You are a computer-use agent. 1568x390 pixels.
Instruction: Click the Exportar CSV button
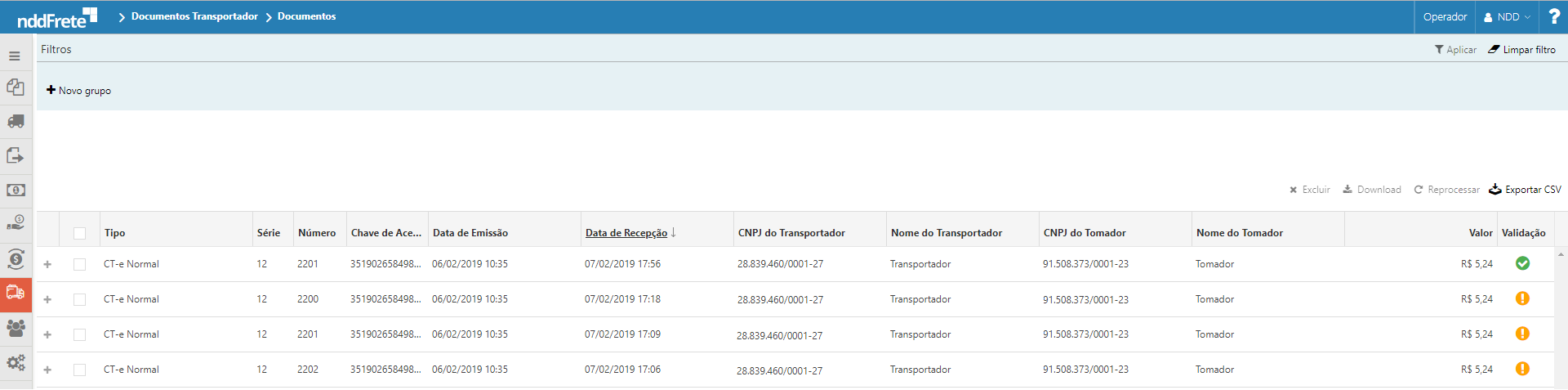tap(1525, 190)
